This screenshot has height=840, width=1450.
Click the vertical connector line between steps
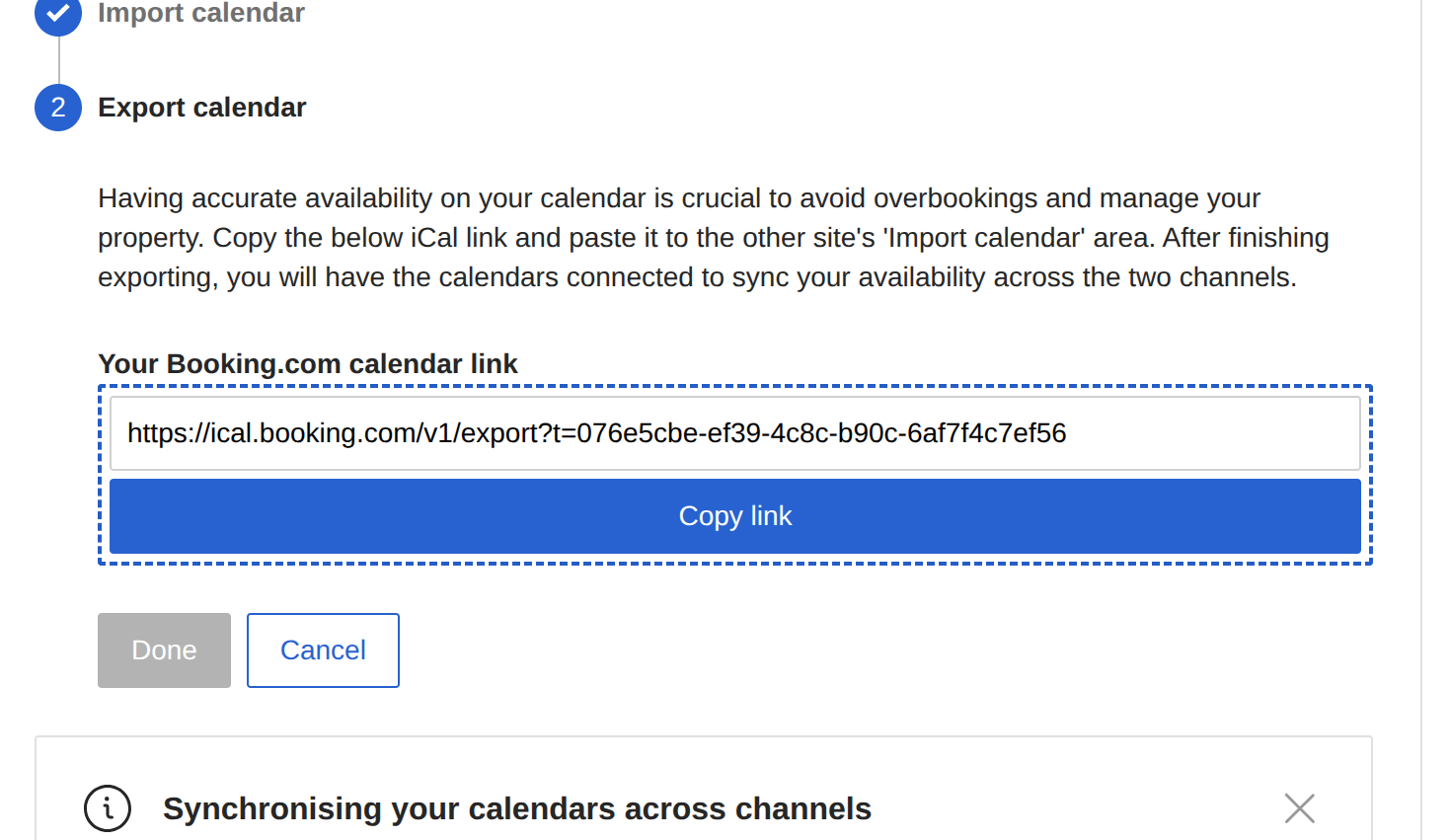pyautogui.click(x=58, y=61)
